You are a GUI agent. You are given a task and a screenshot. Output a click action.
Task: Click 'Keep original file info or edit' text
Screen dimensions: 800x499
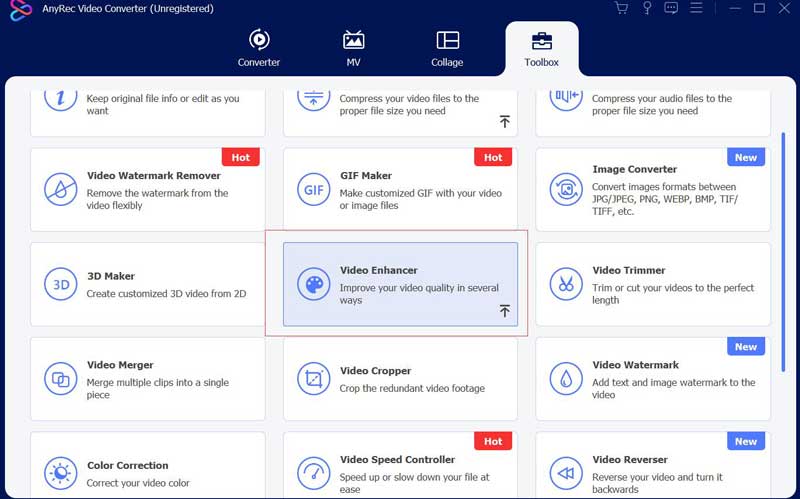163,105
